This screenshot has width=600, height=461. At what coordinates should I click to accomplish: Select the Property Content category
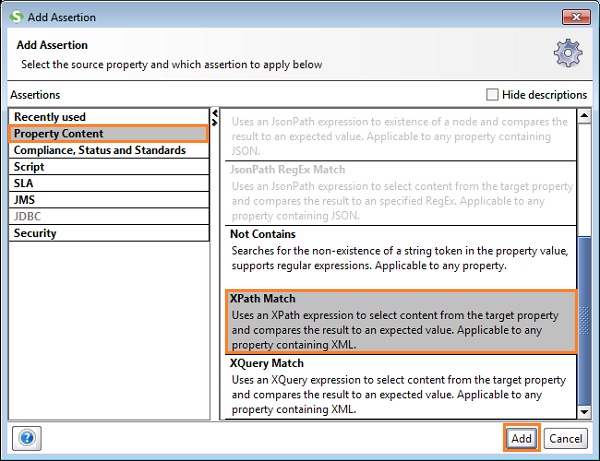click(58, 134)
